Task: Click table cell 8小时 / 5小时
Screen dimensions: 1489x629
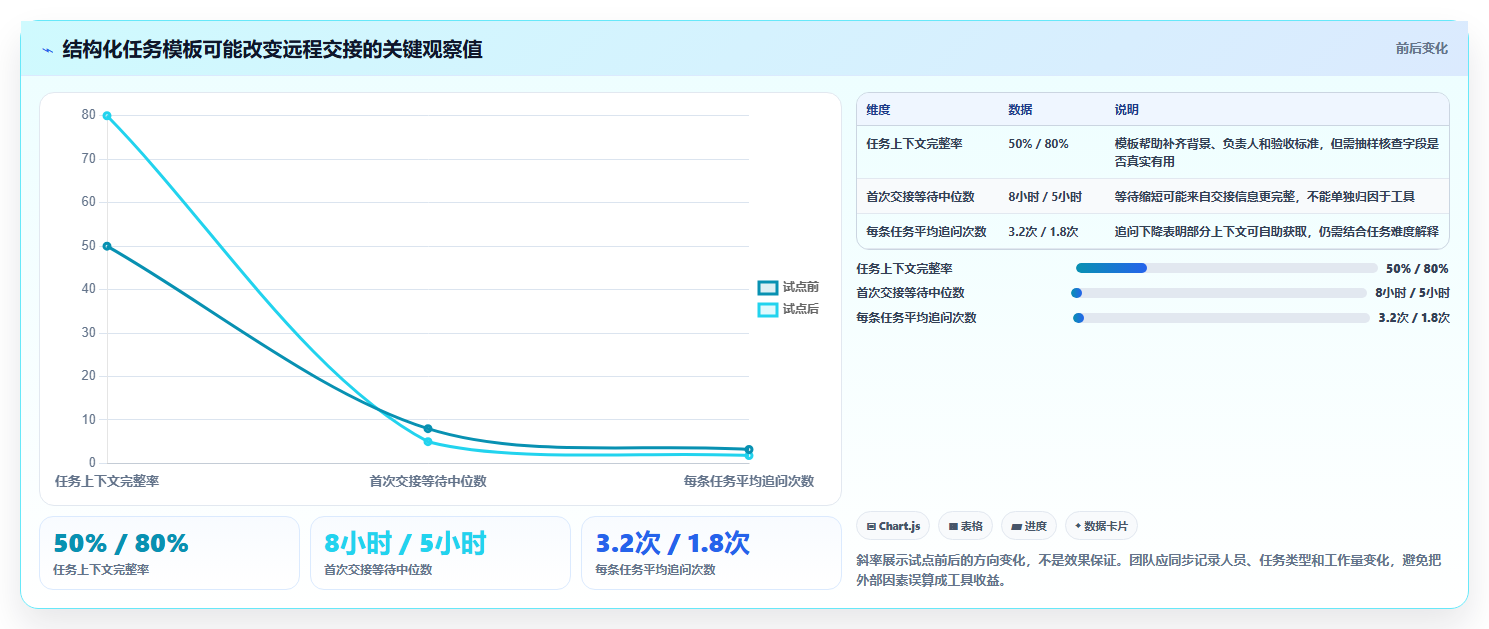Action: click(1045, 197)
